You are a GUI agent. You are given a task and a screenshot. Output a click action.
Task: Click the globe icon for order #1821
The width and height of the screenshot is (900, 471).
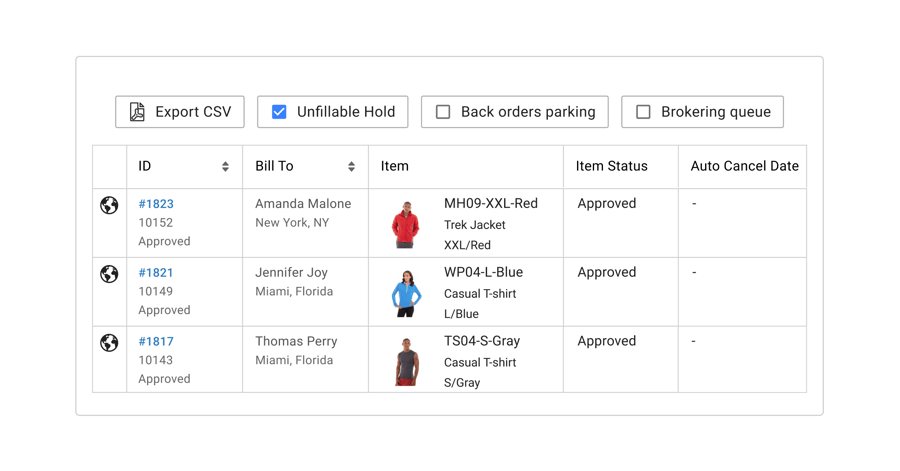[110, 274]
